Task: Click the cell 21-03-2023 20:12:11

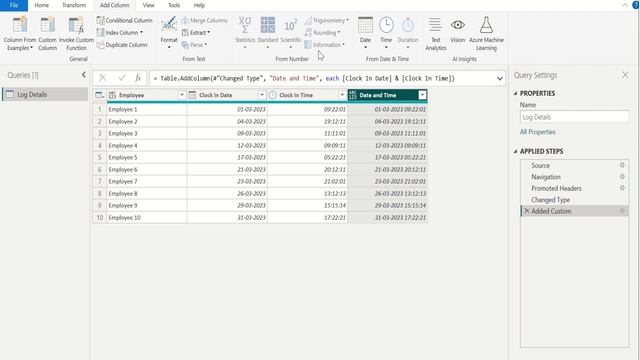Action: 387,169
